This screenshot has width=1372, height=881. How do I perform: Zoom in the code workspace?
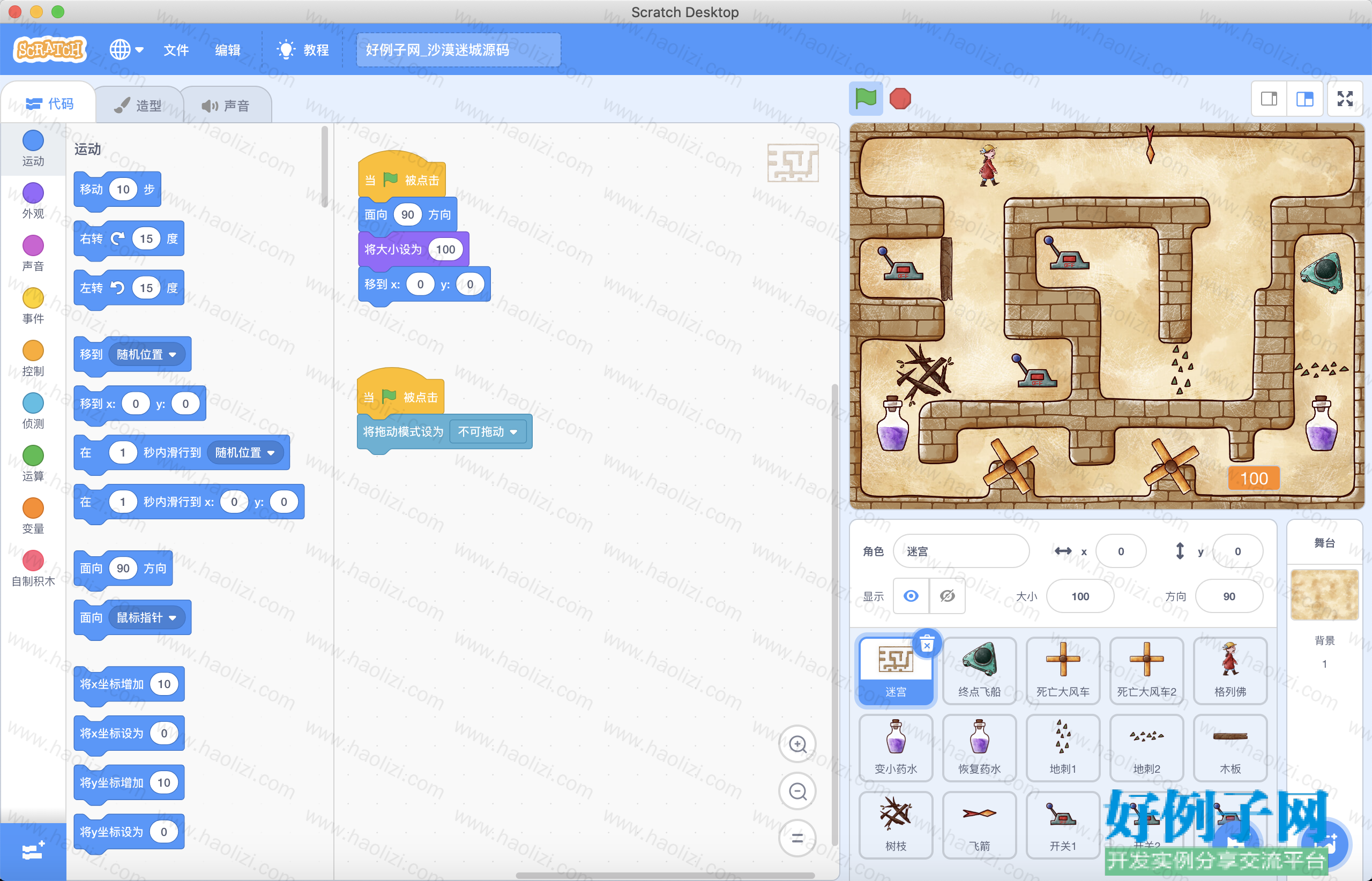click(797, 744)
